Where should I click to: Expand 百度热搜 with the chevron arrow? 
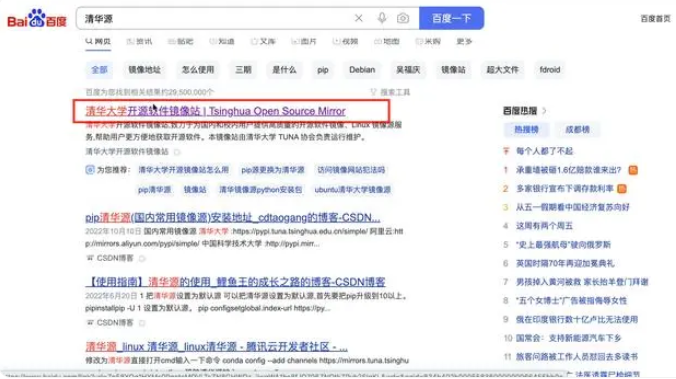(545, 111)
